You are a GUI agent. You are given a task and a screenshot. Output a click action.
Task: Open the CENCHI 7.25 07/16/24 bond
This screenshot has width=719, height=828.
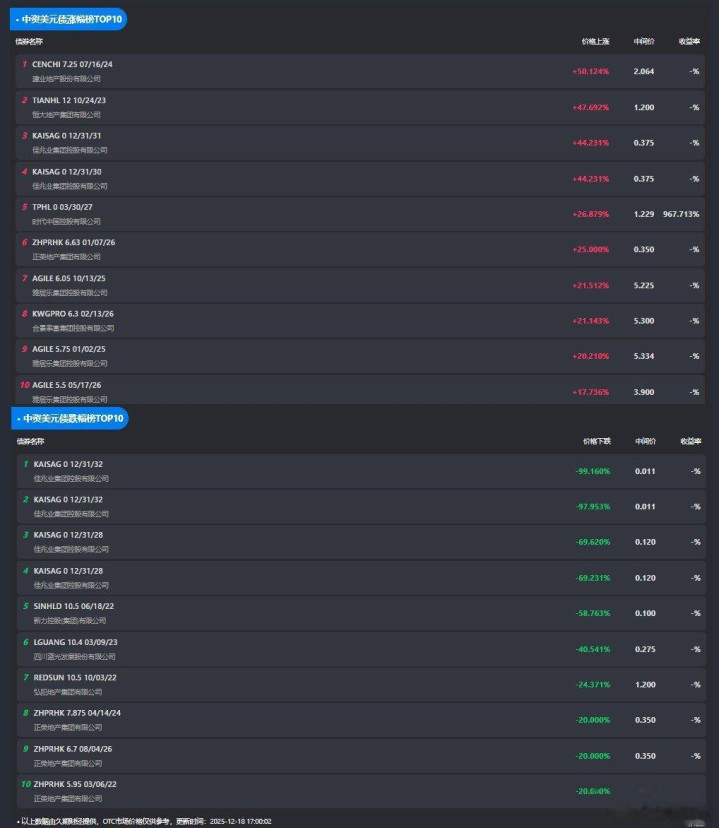(72, 64)
